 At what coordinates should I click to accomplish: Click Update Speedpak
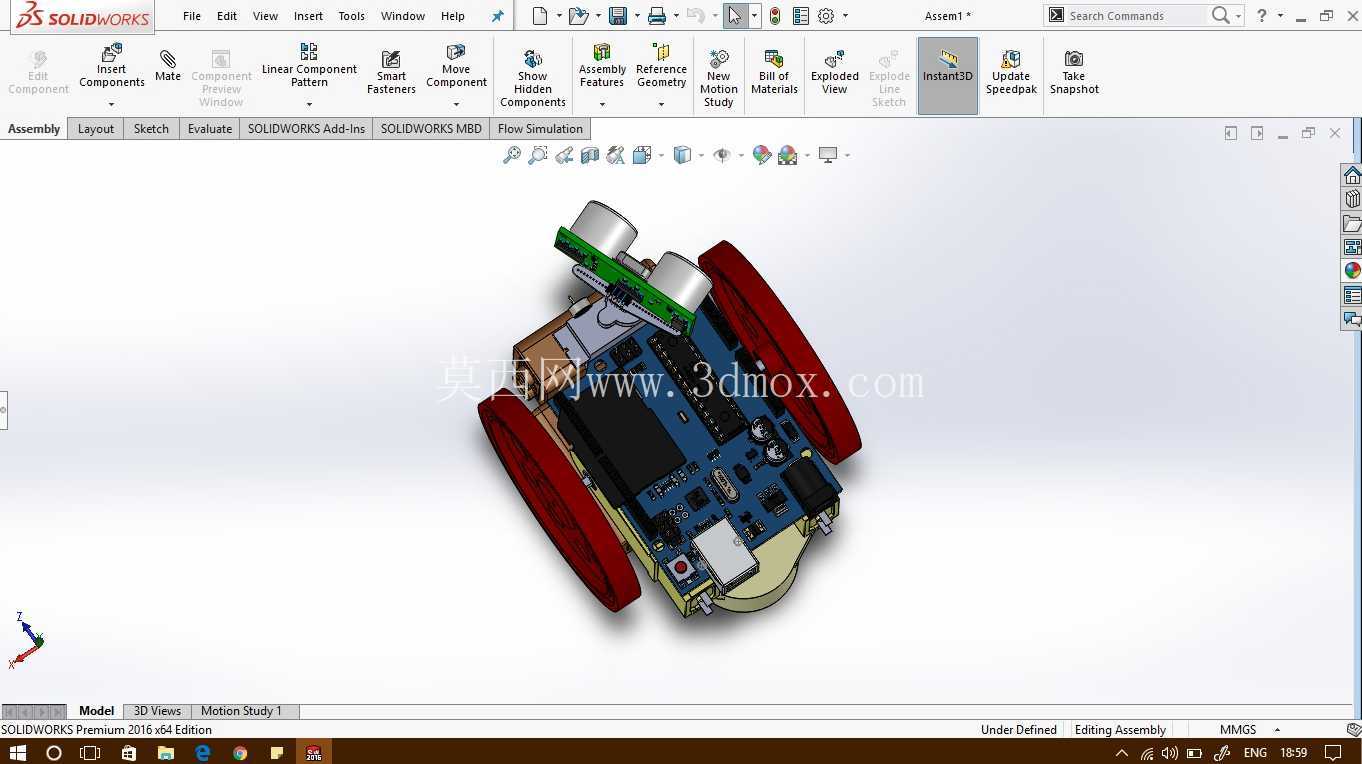(x=1011, y=72)
